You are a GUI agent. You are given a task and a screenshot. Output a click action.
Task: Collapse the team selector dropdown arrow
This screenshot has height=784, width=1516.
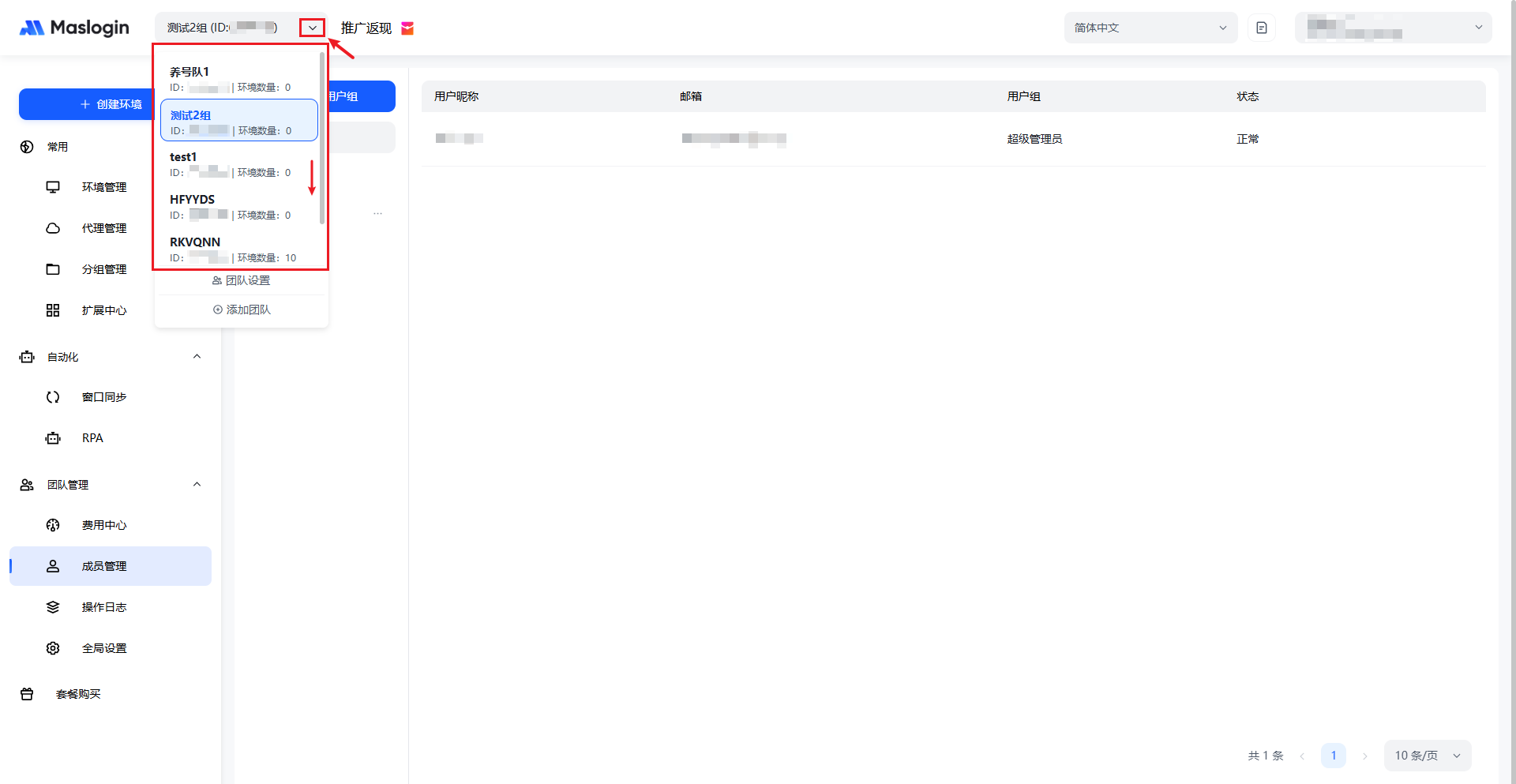[313, 28]
